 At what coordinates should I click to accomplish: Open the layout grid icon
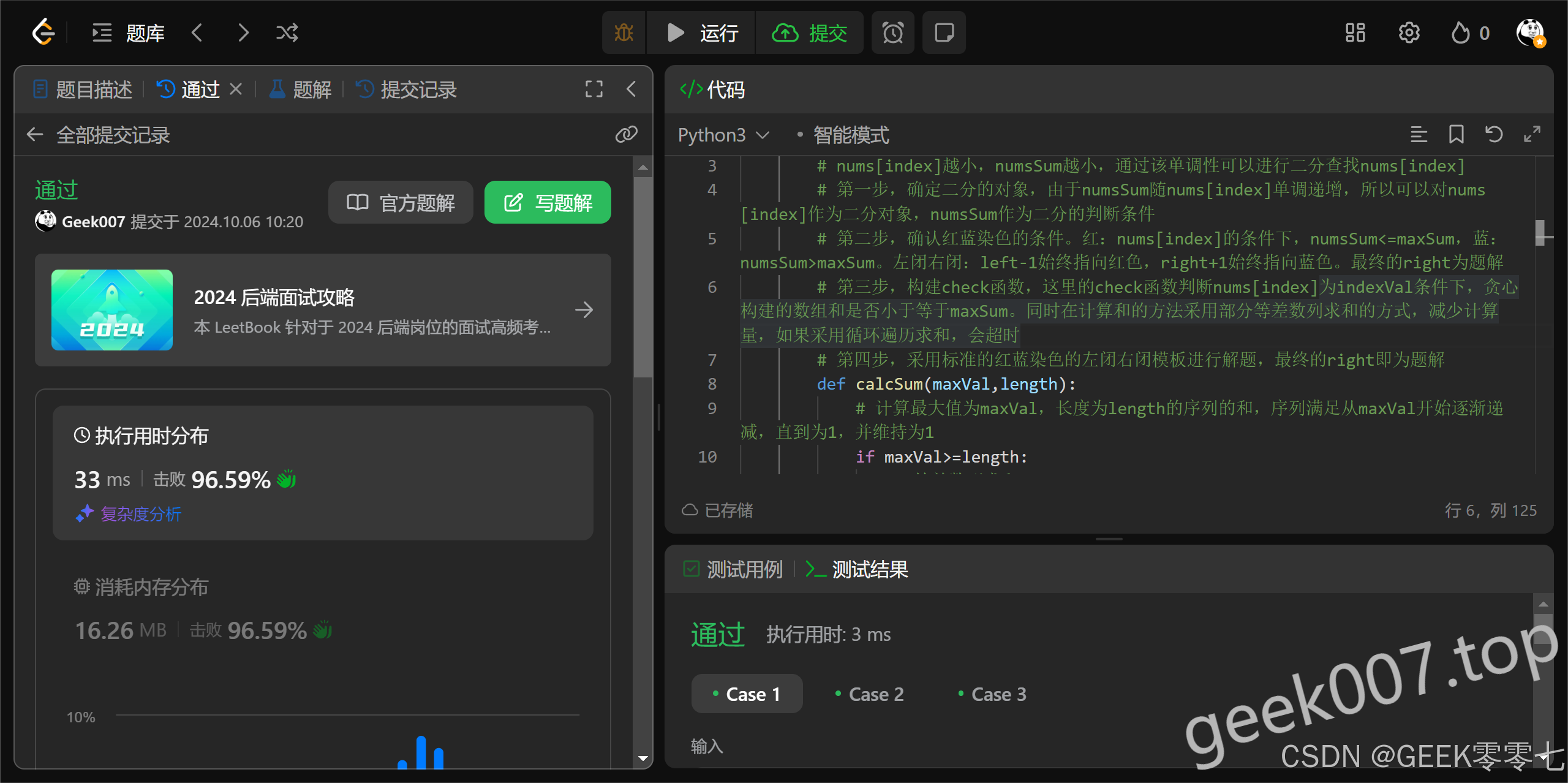tap(1355, 32)
